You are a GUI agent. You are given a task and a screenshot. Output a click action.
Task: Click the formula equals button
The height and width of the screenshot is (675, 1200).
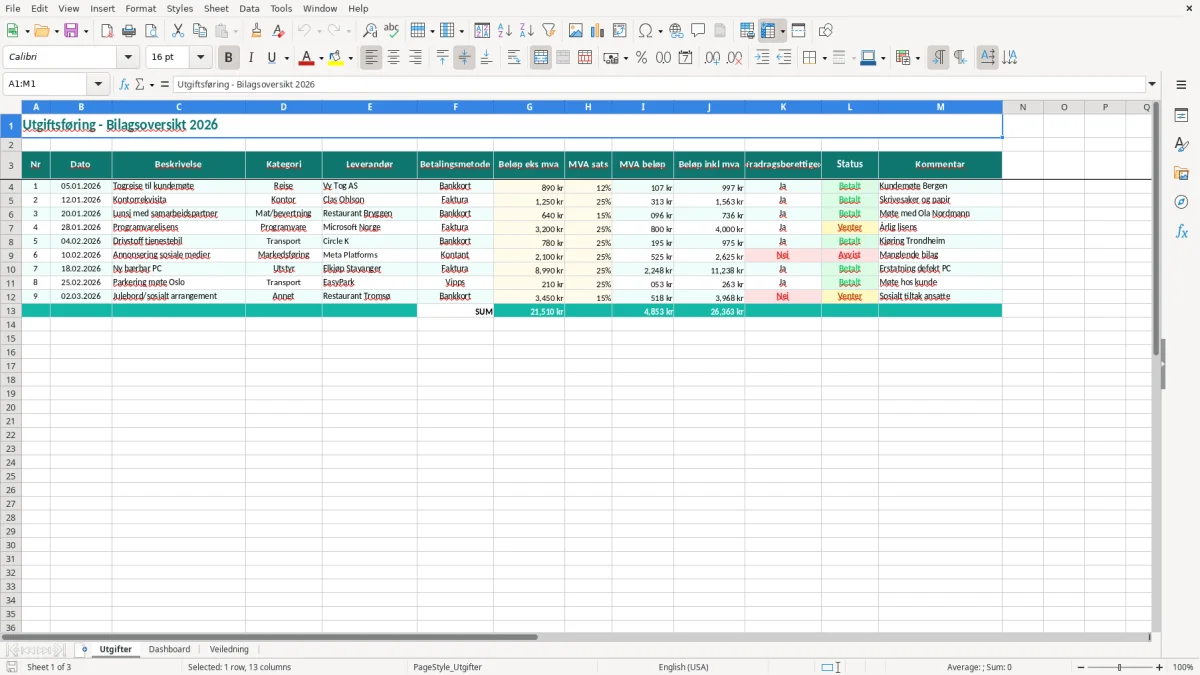coord(165,84)
